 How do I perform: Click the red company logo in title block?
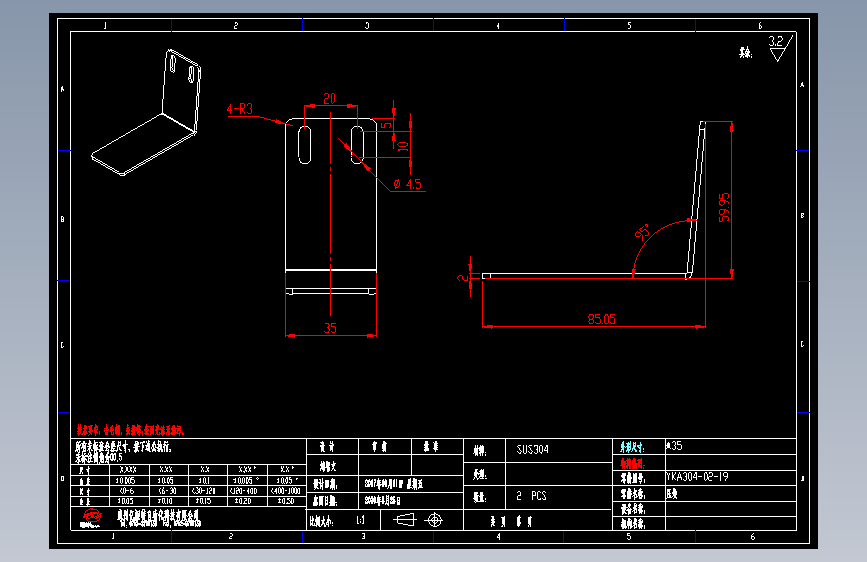coord(91,518)
